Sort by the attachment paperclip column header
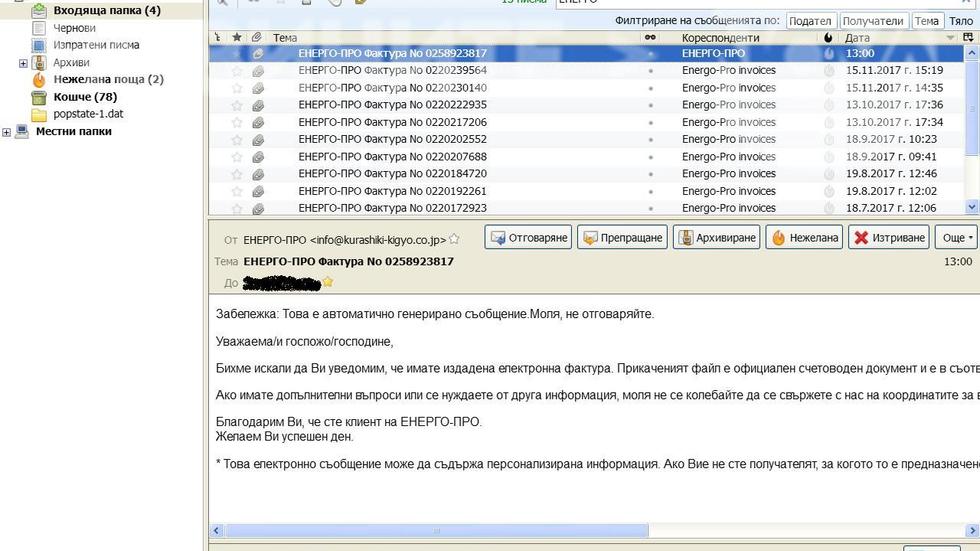 (x=257, y=37)
